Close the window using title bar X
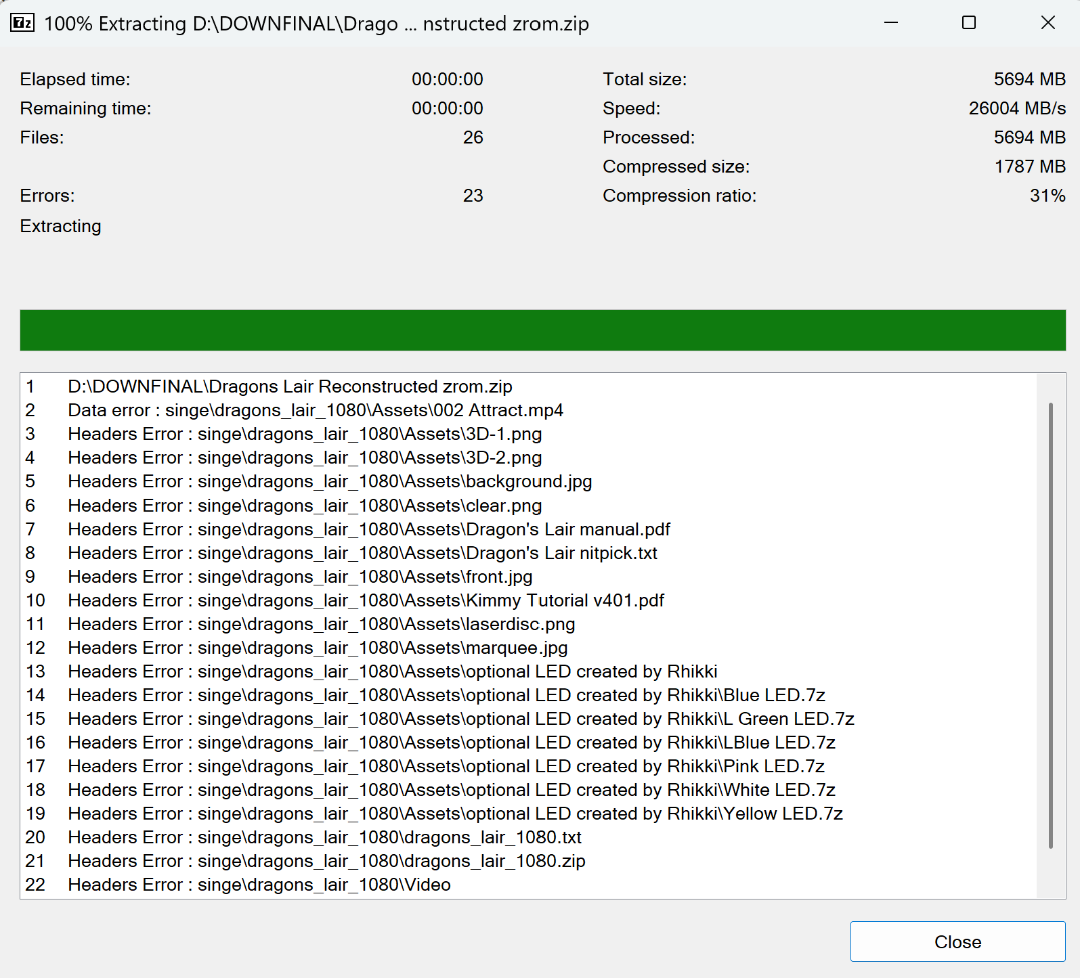Image resolution: width=1080 pixels, height=978 pixels. coord(1047,23)
